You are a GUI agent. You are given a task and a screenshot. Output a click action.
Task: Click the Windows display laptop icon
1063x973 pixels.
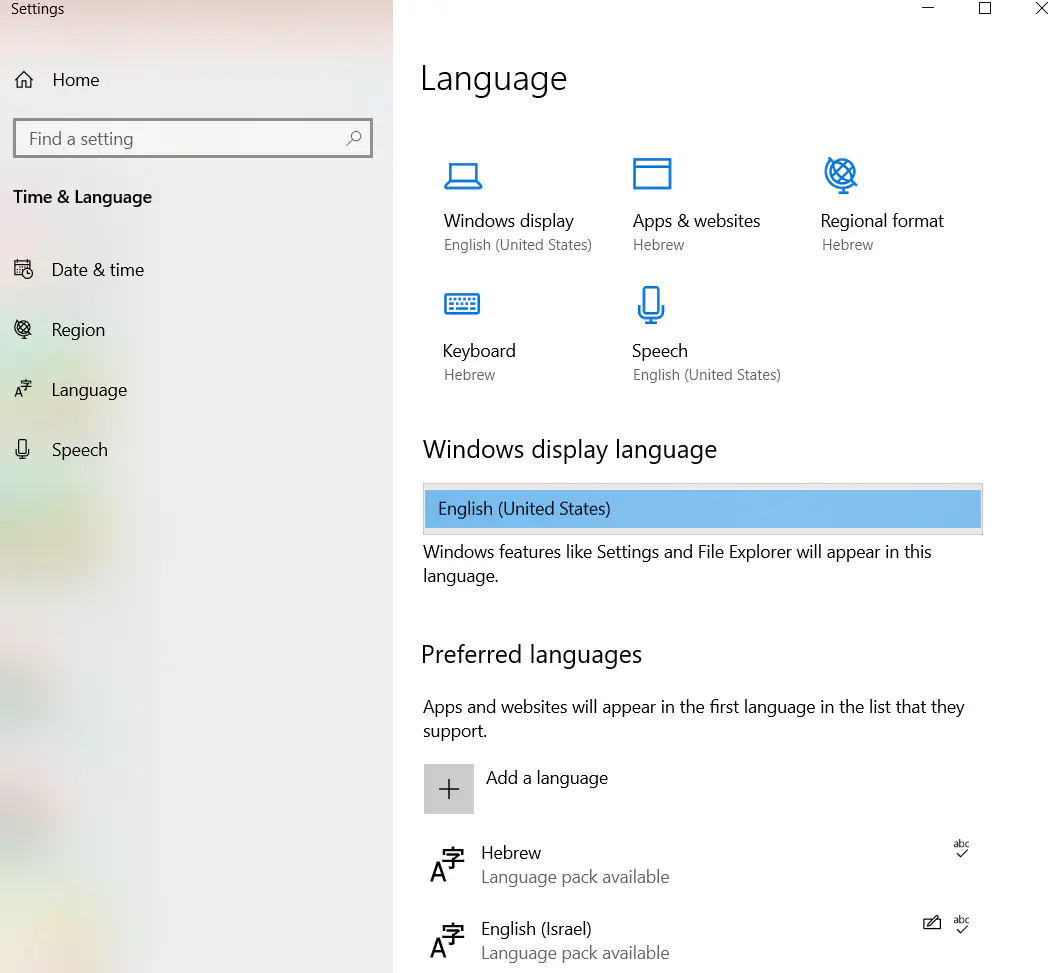click(x=462, y=176)
